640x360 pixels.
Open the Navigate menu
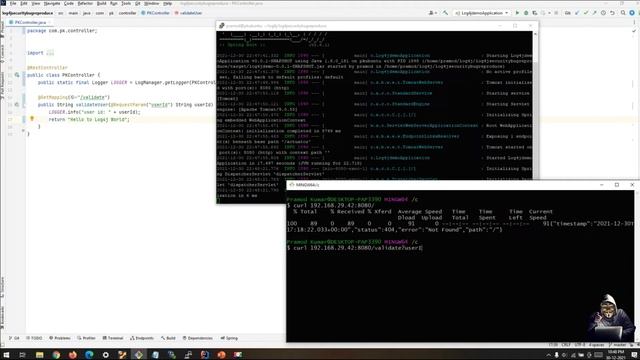pyautogui.click(x=52, y=3)
